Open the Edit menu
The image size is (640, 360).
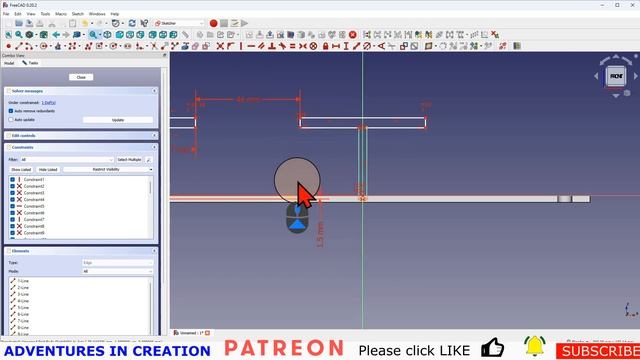(x=18, y=14)
